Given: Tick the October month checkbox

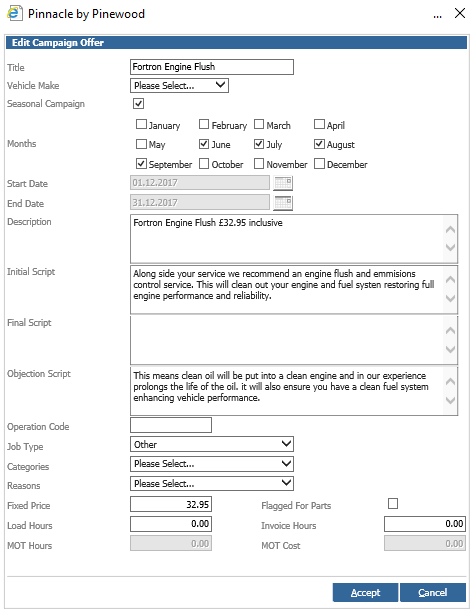Looking at the screenshot, I should [204, 163].
